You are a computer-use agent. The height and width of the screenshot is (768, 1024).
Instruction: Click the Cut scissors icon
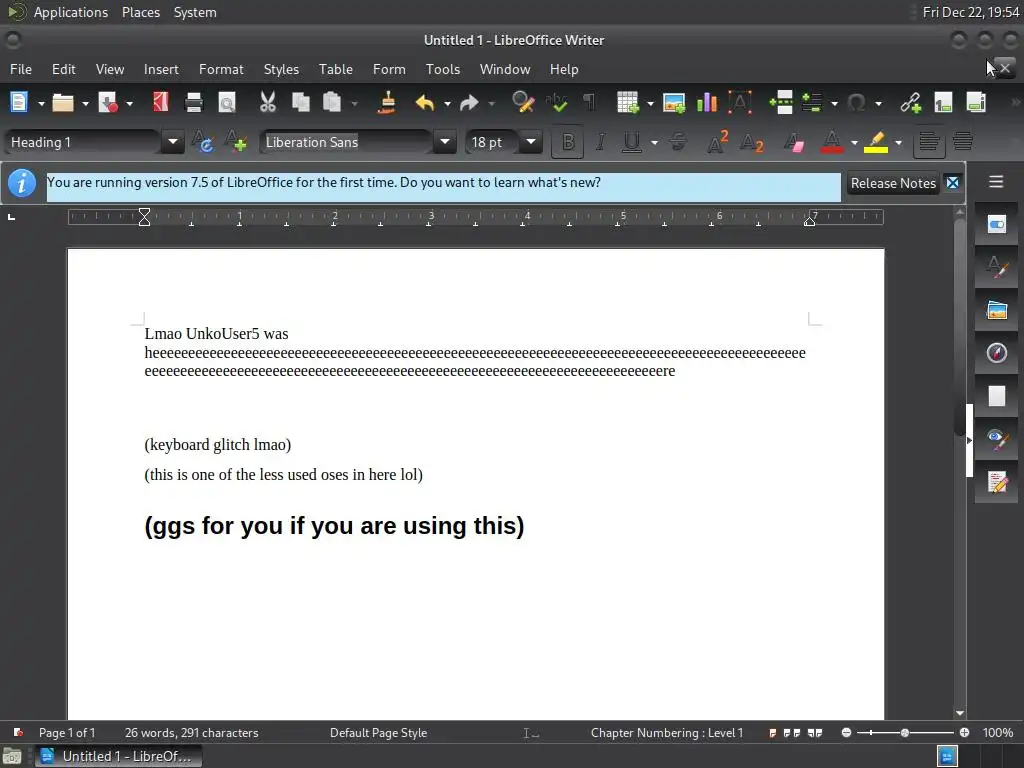(x=268, y=103)
